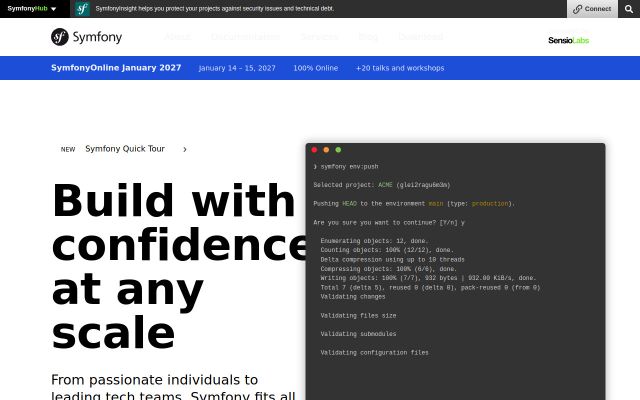Viewport: 640px width, 400px height.
Task: Click the 'Enumerating objects: 12, done.' line
Action: coord(374,241)
